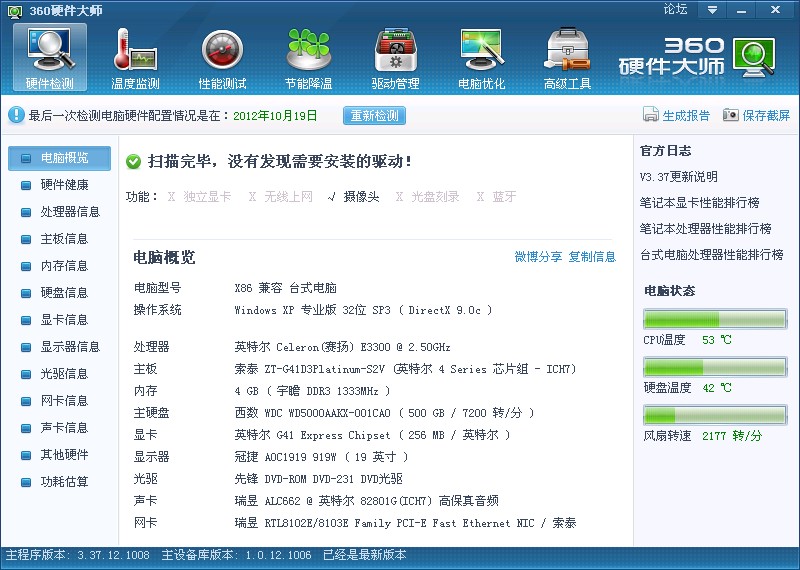The image size is (800, 570).
Task: Click the 硬盘温度 progress bar
Action: point(715,367)
